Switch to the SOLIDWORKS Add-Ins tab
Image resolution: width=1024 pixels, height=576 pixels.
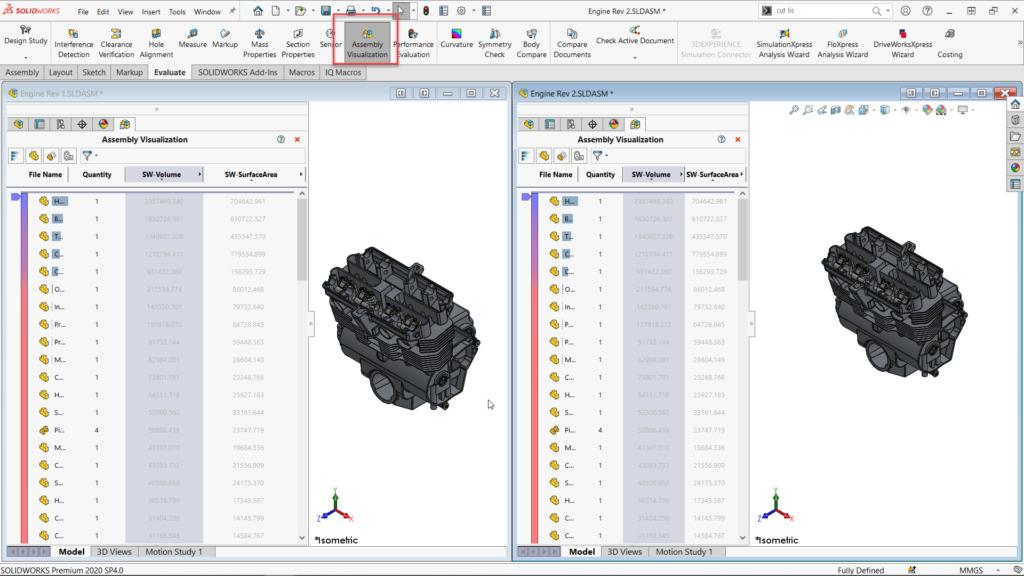238,72
